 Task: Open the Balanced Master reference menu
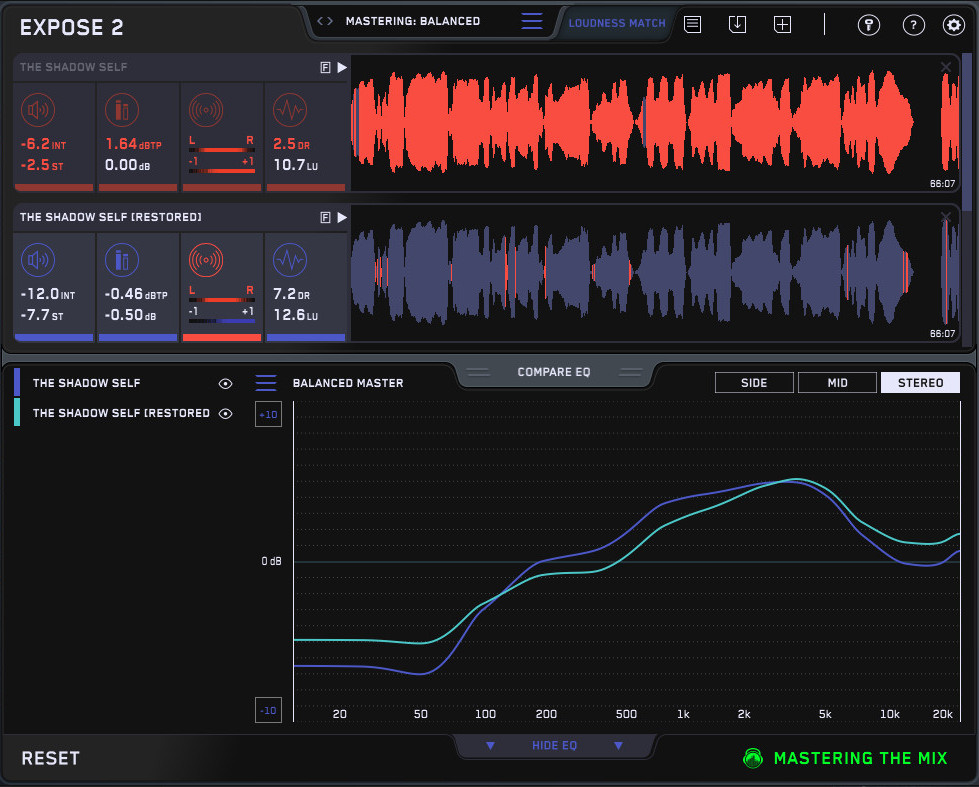tap(266, 383)
